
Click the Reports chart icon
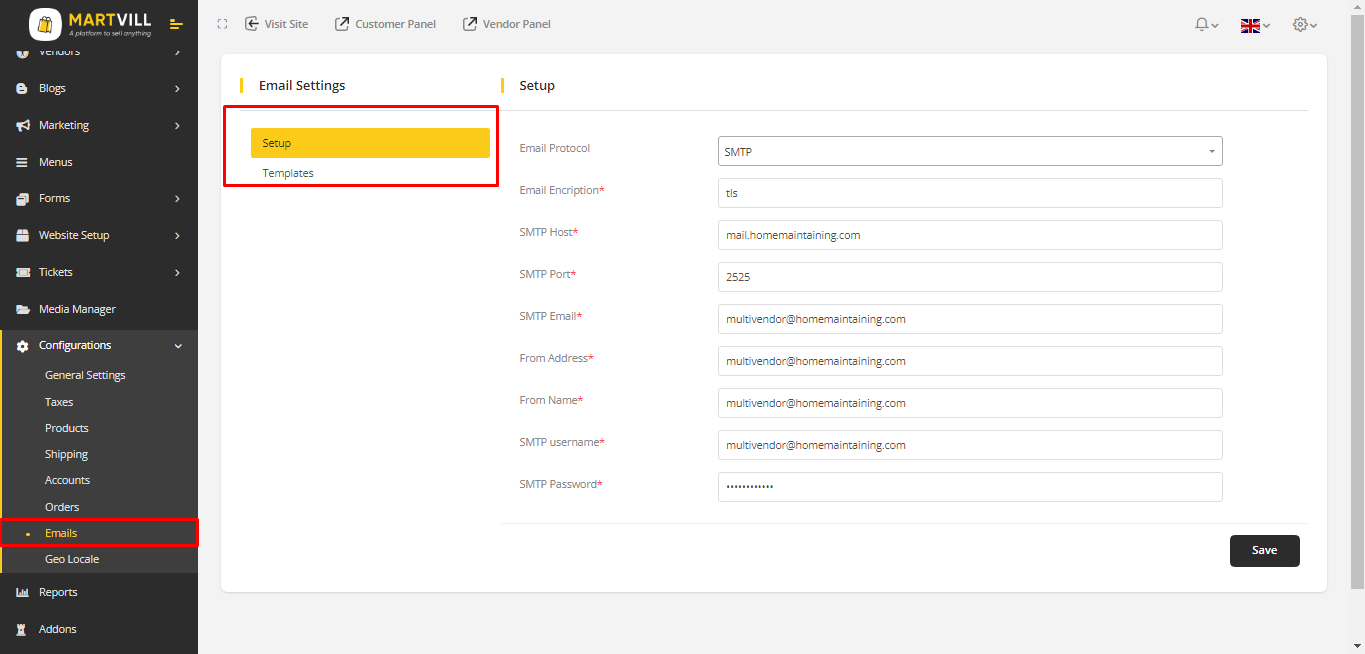tap(22, 592)
